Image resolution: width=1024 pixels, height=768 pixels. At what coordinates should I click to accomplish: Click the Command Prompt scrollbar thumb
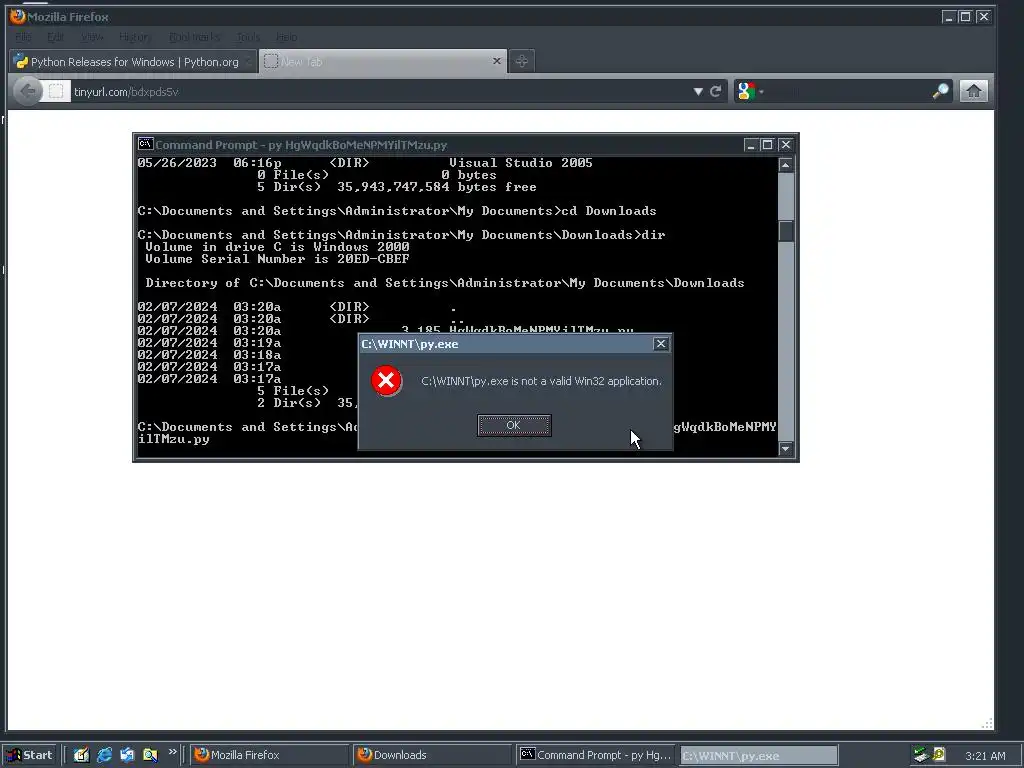(x=786, y=231)
